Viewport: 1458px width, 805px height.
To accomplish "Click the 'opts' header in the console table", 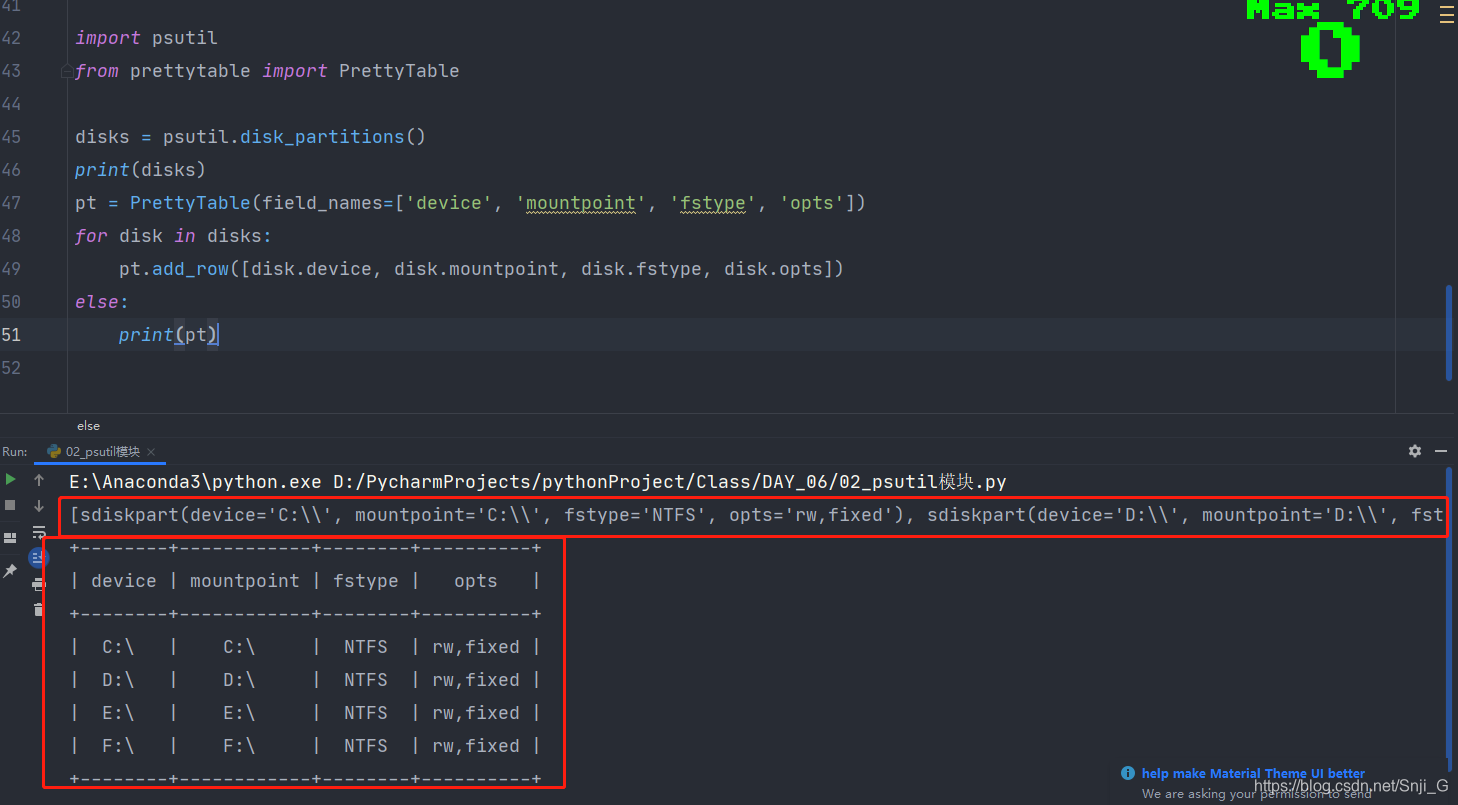I will click(476, 581).
